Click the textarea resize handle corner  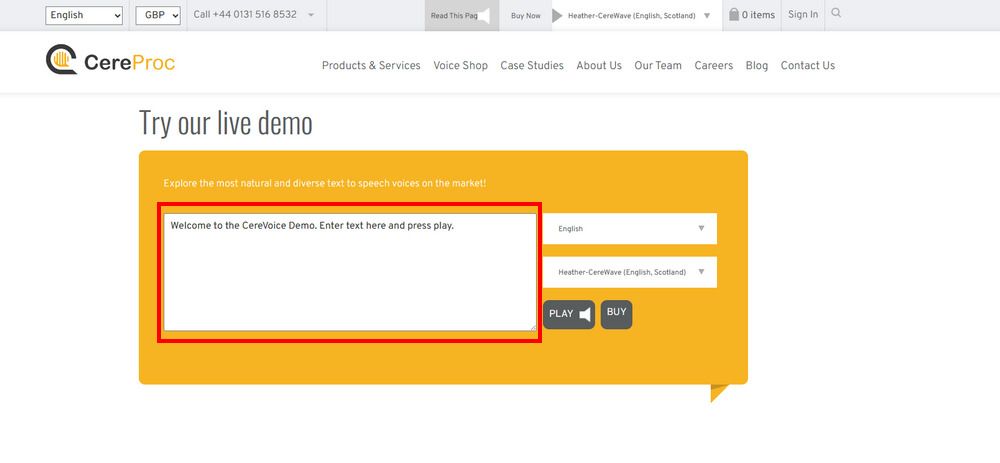click(533, 327)
